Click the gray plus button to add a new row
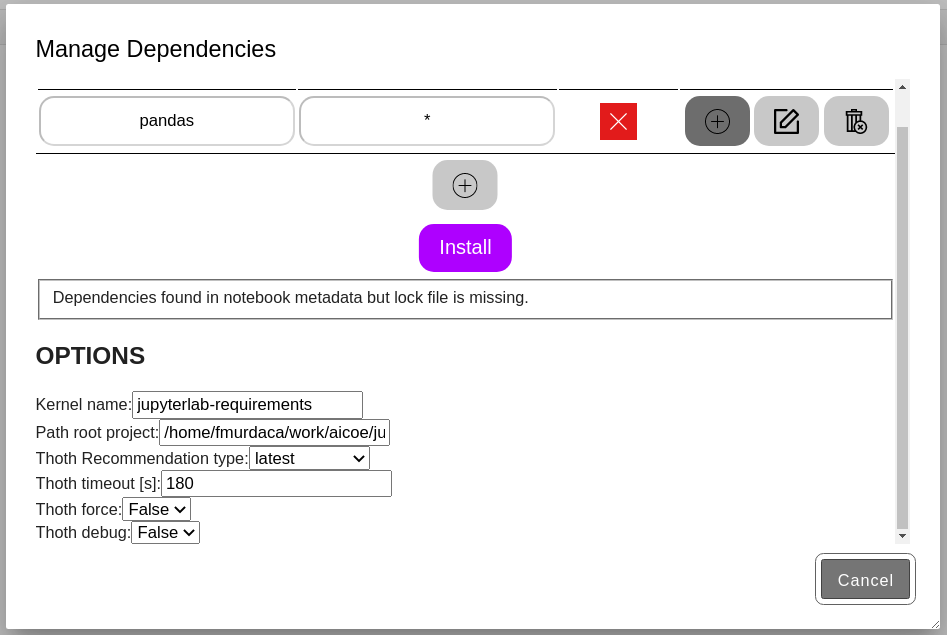The width and height of the screenshot is (947, 635). (464, 185)
